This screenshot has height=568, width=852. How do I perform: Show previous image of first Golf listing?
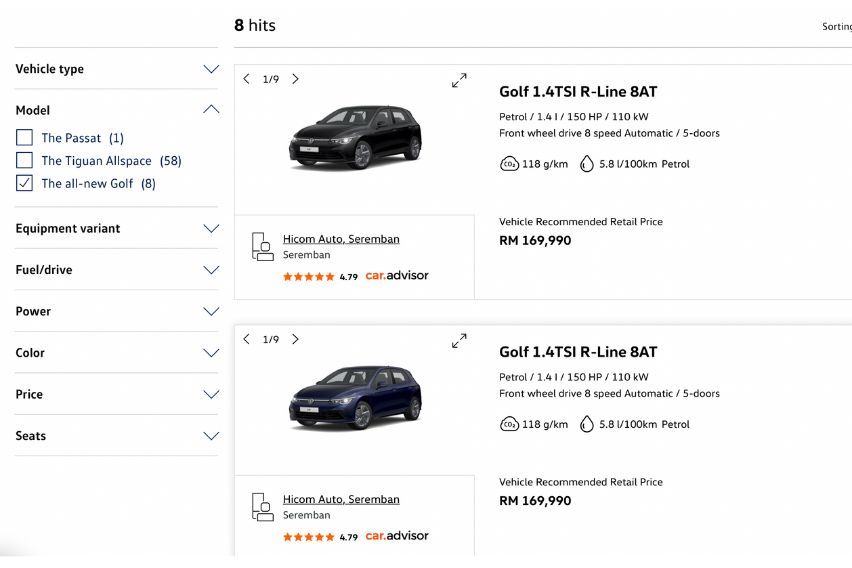[x=247, y=79]
